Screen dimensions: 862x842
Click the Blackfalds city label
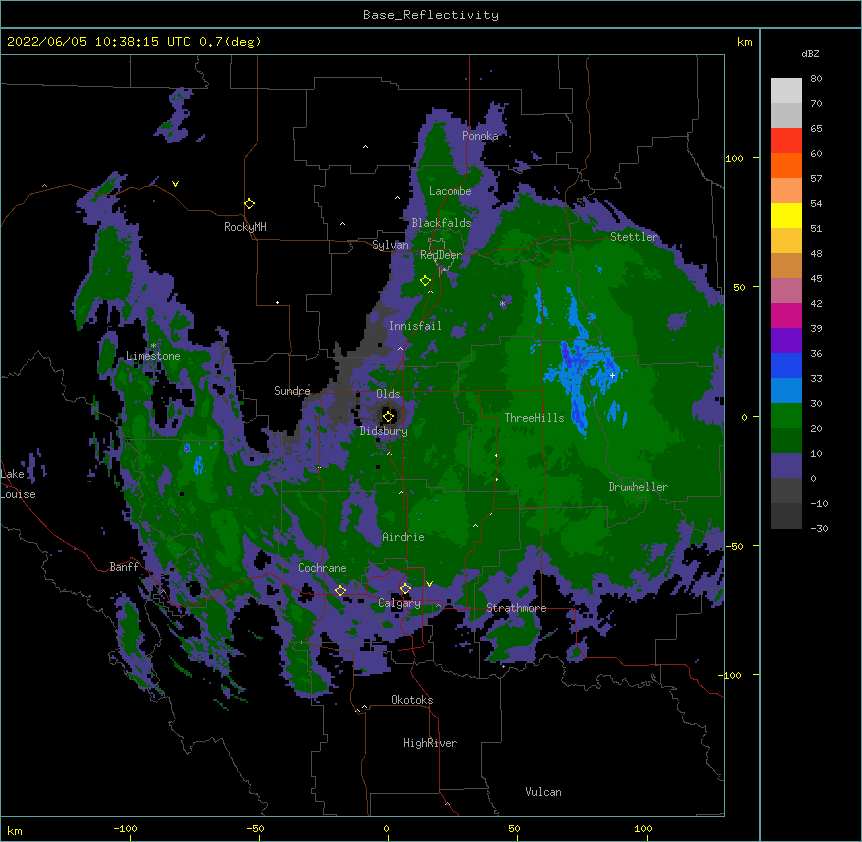pyautogui.click(x=441, y=223)
